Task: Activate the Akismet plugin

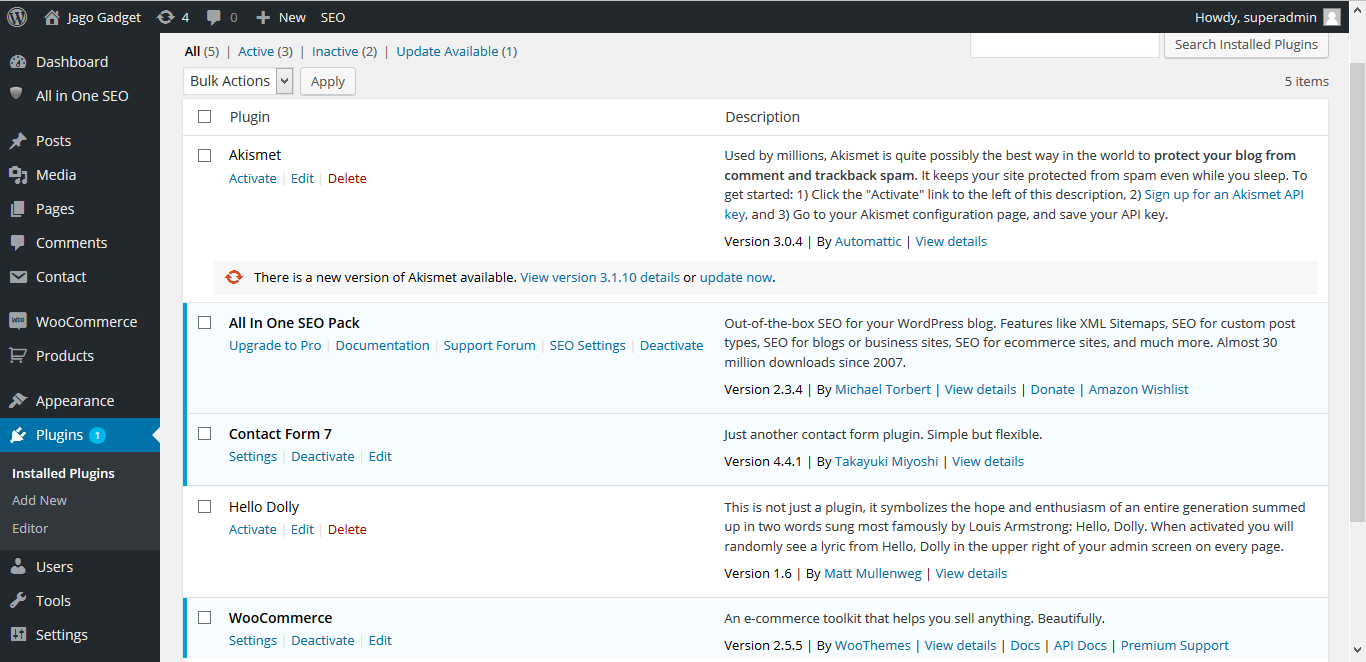Action: pyautogui.click(x=253, y=178)
